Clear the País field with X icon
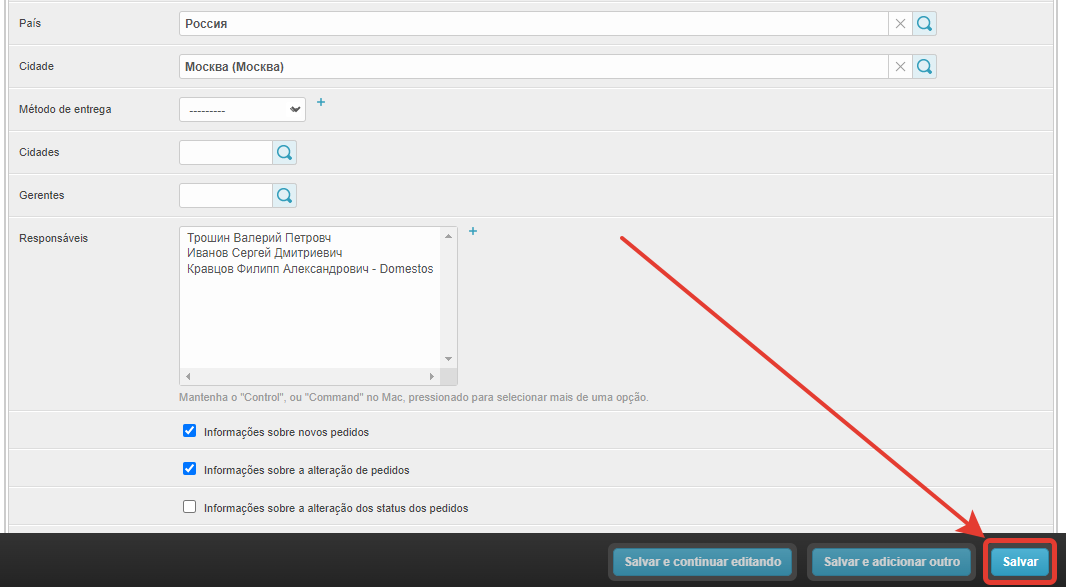 click(900, 24)
